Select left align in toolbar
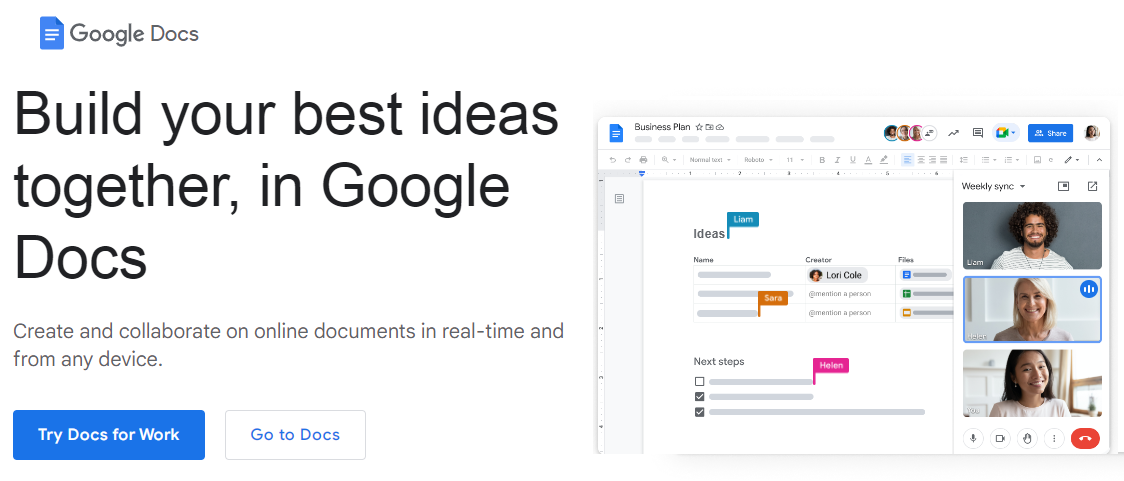Image resolution: width=1124 pixels, height=481 pixels. coord(908,160)
